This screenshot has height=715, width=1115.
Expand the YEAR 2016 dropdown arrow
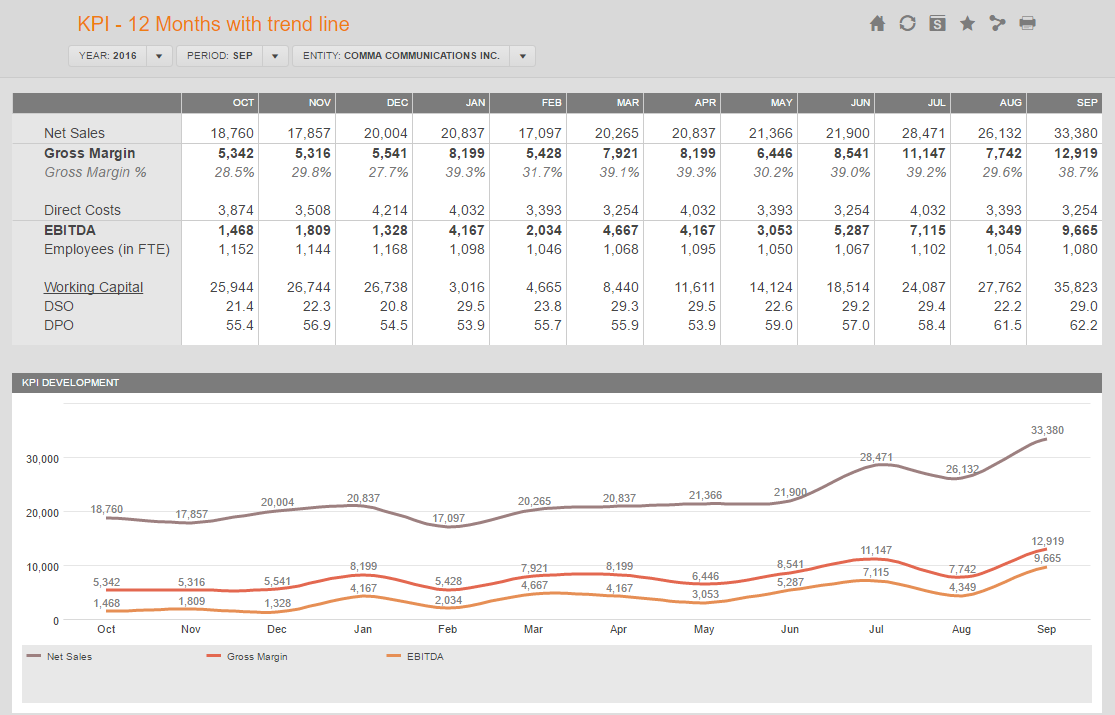[159, 56]
